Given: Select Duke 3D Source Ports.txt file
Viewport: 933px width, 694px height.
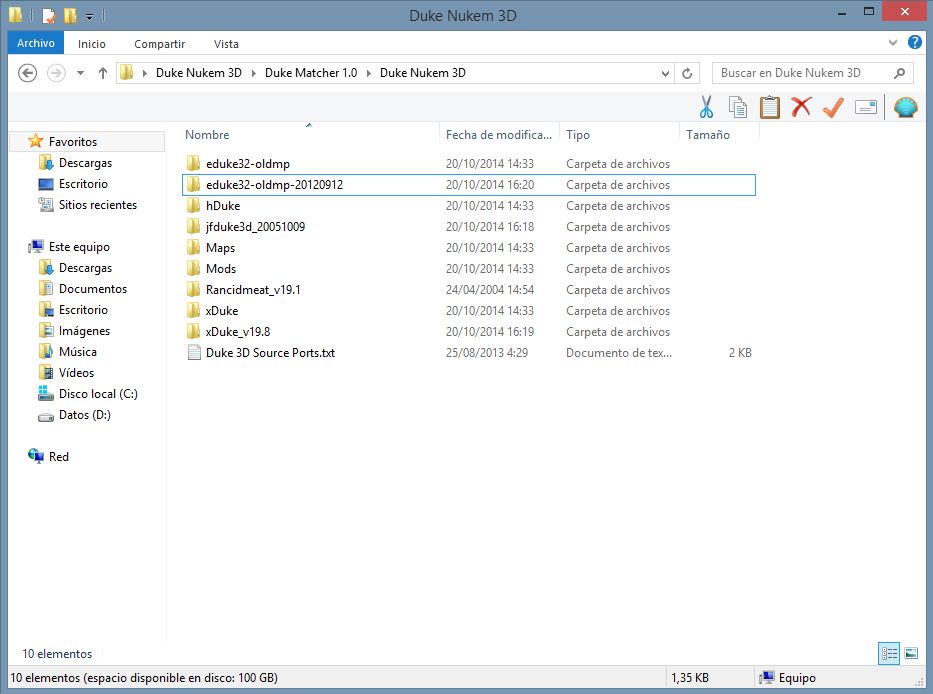Looking at the screenshot, I should pyautogui.click(x=469, y=353).
